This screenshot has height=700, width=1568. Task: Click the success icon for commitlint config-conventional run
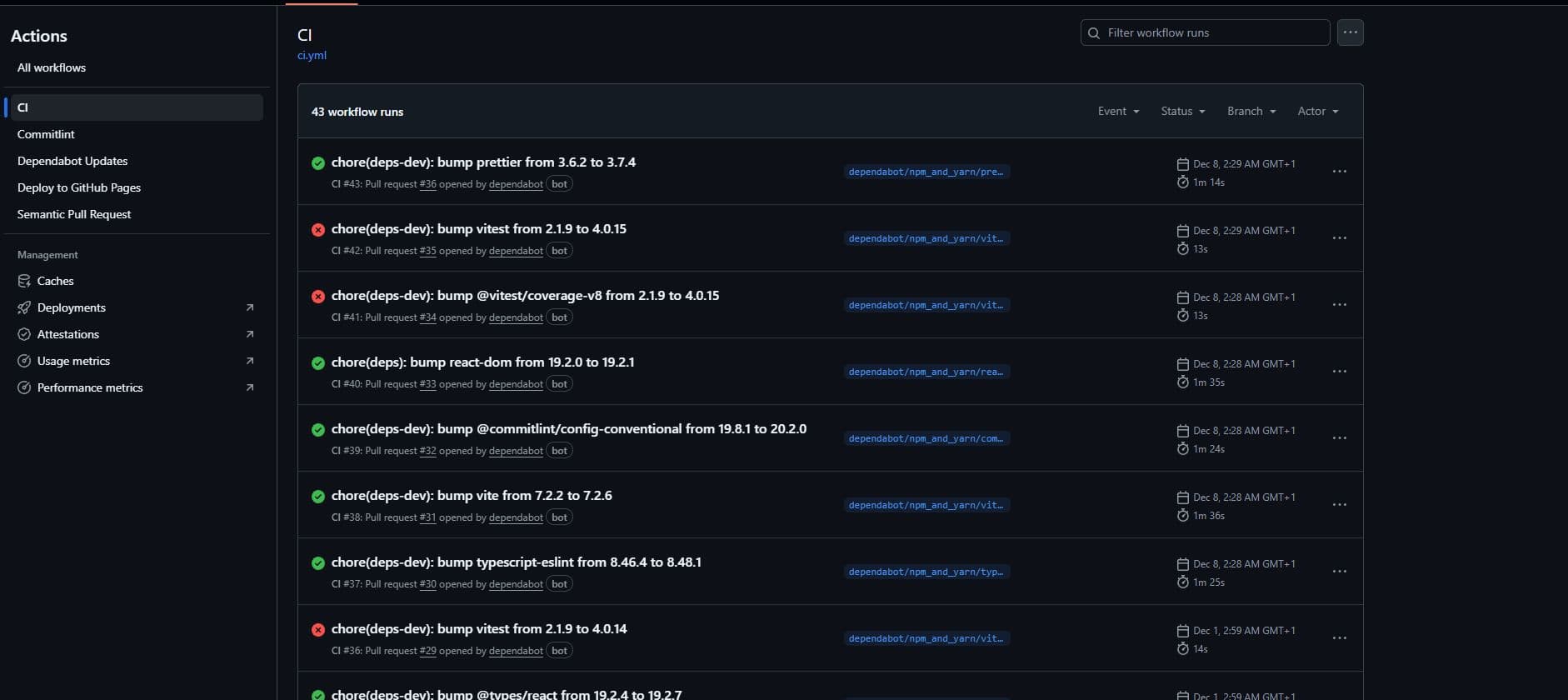coord(318,430)
